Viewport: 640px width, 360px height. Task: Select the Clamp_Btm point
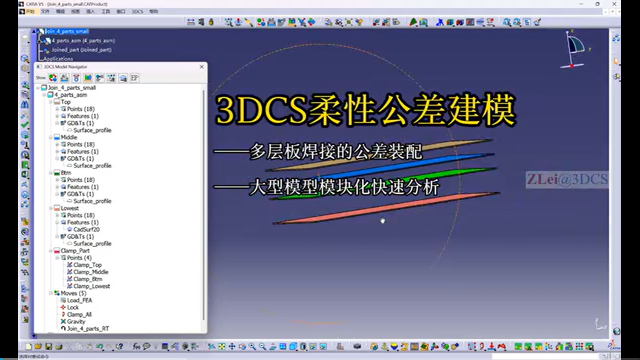[x=88, y=279]
